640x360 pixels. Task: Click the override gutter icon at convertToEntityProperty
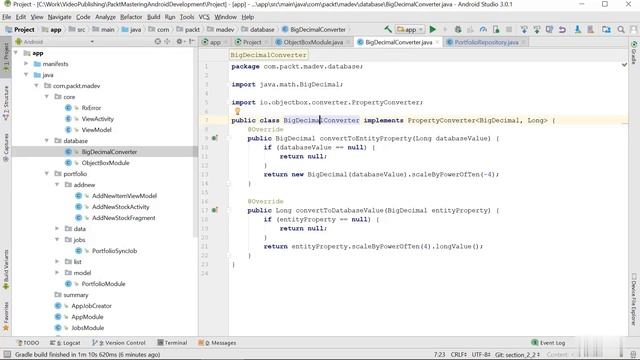214,138
